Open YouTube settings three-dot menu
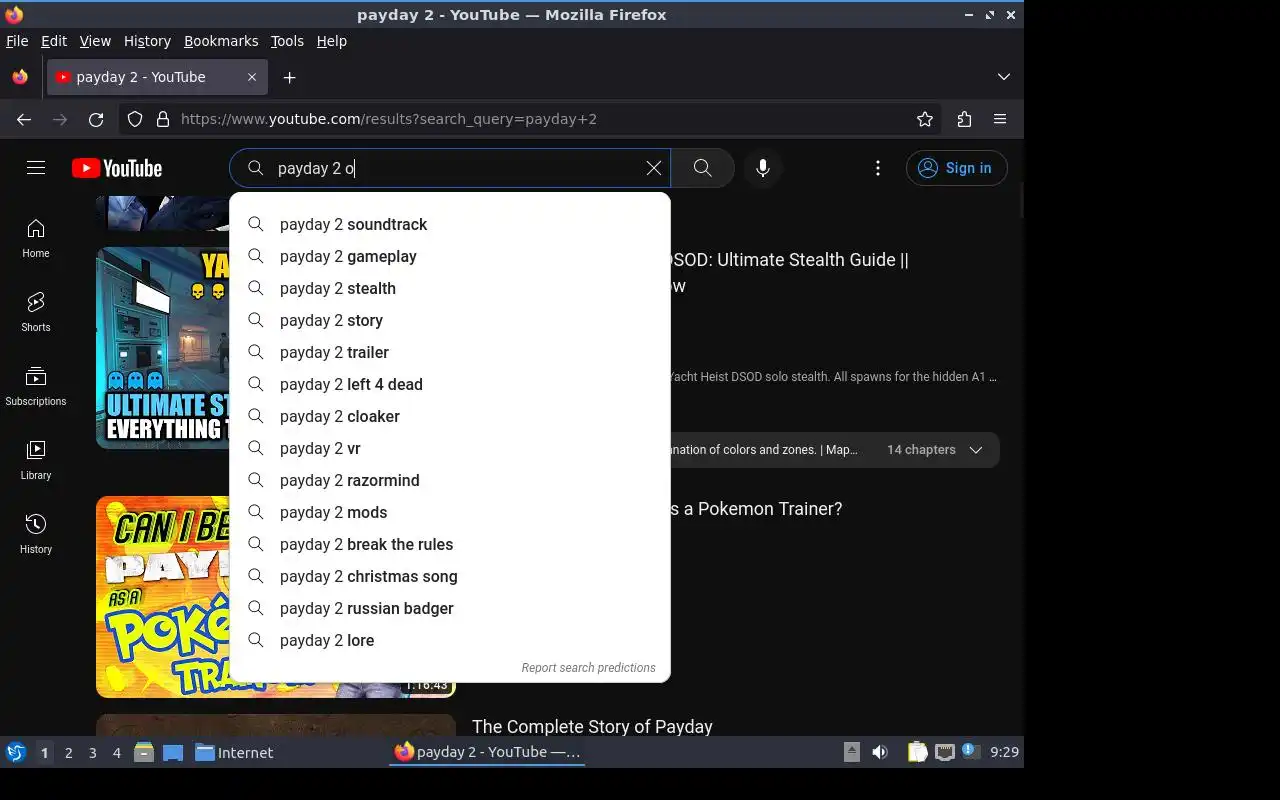 [878, 168]
